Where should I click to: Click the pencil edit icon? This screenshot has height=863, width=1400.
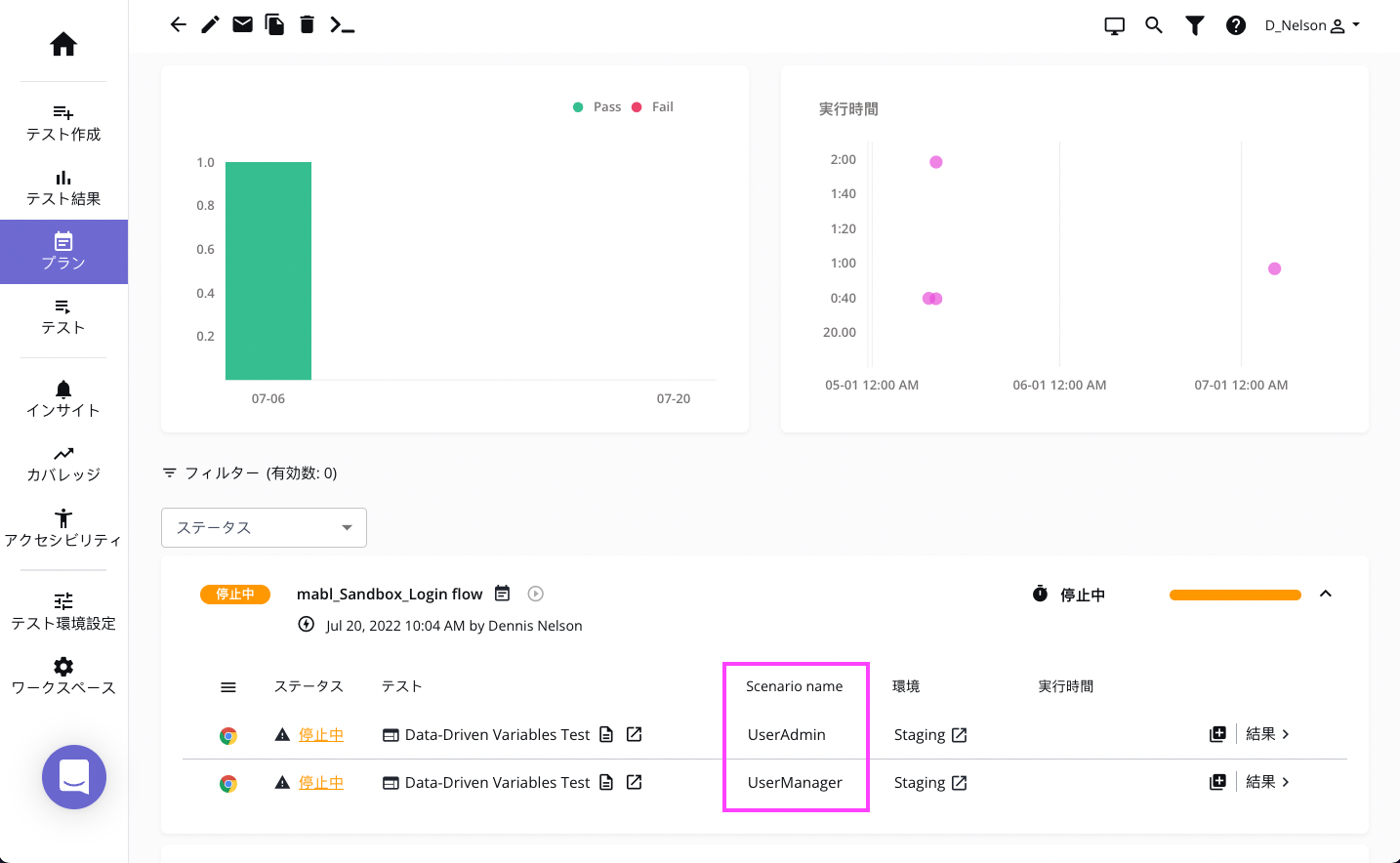click(x=210, y=24)
